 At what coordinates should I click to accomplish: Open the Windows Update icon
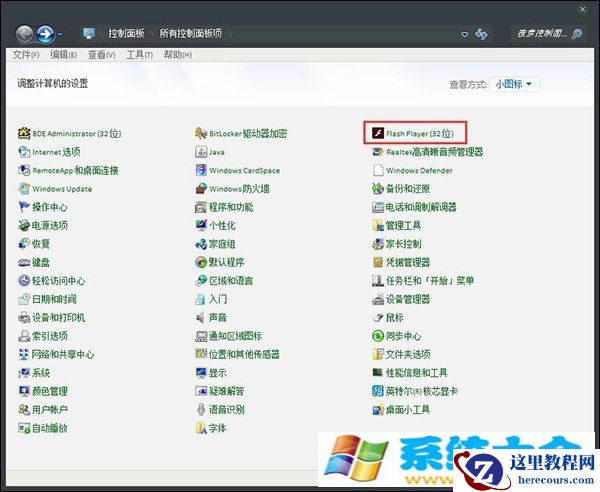tap(24, 188)
